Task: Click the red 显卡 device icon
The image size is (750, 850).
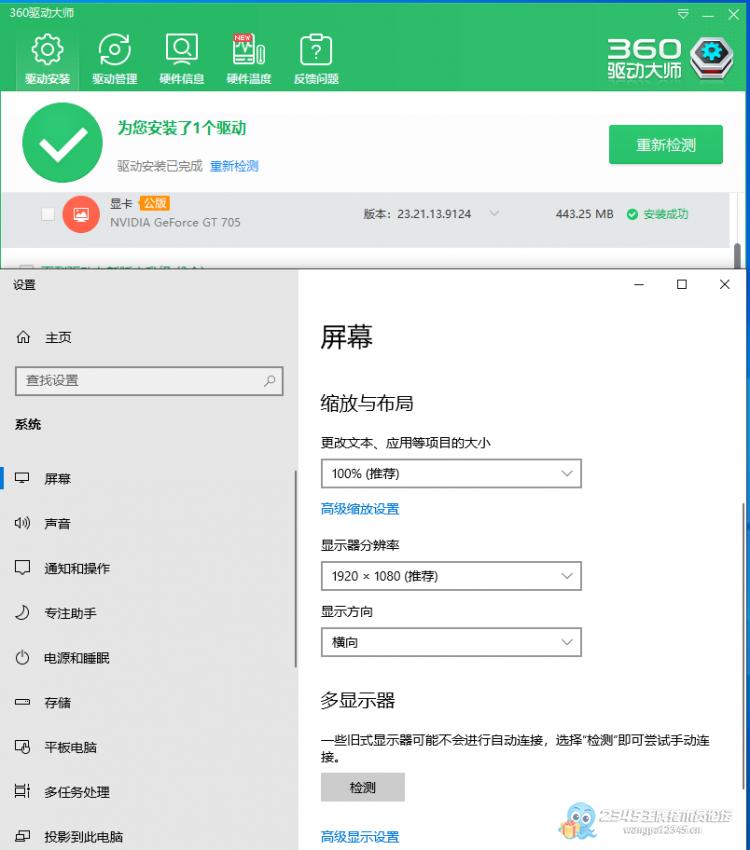Action: tap(81, 214)
